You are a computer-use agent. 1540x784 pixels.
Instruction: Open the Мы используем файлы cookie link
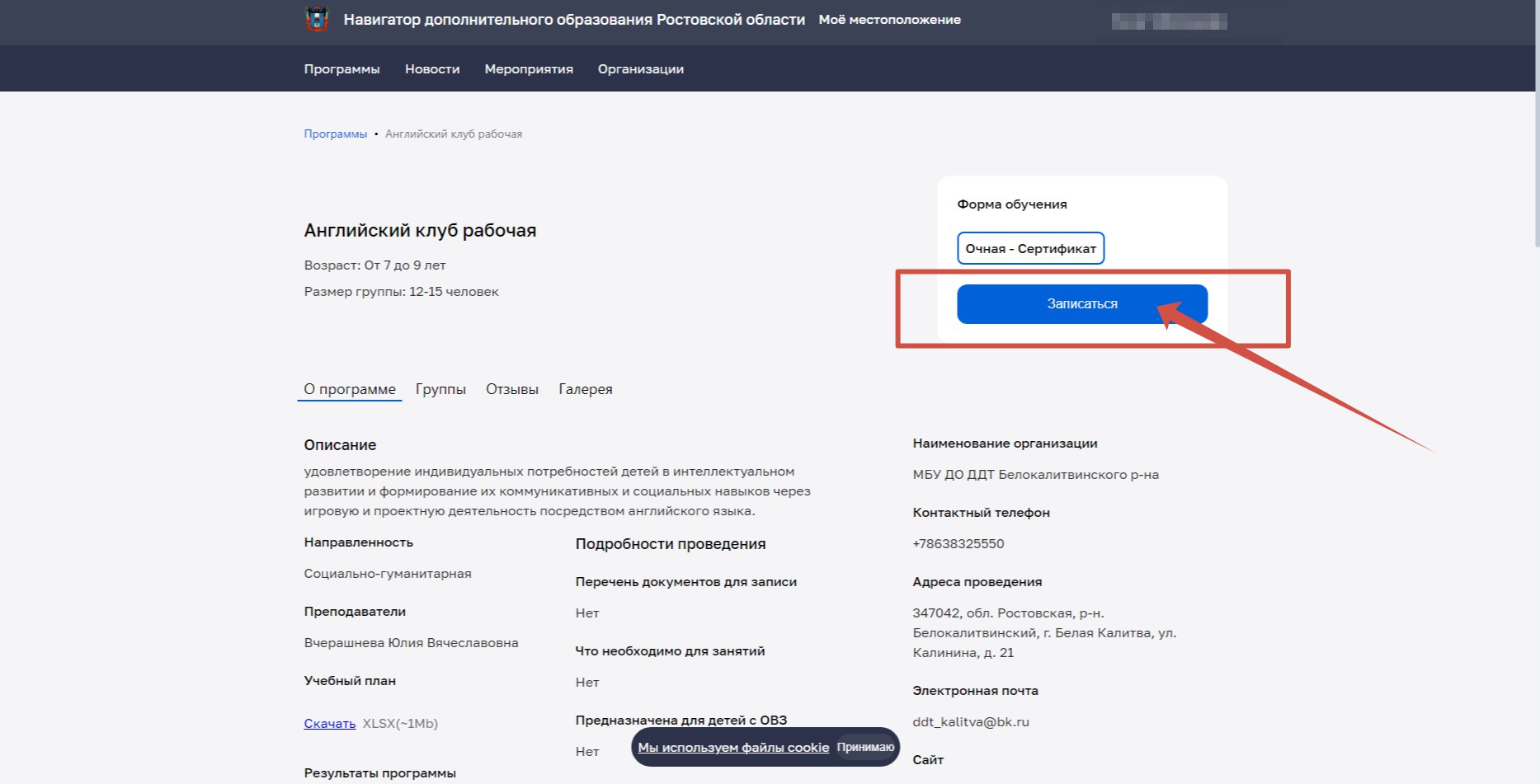point(733,748)
